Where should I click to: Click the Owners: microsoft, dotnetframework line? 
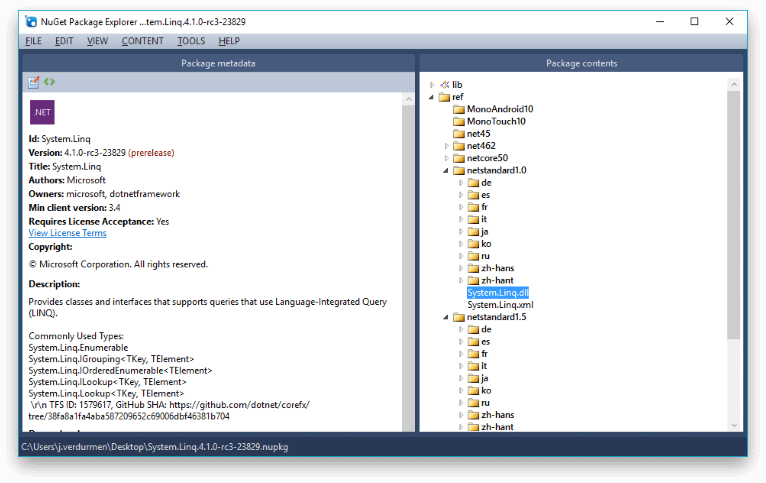tap(104, 194)
